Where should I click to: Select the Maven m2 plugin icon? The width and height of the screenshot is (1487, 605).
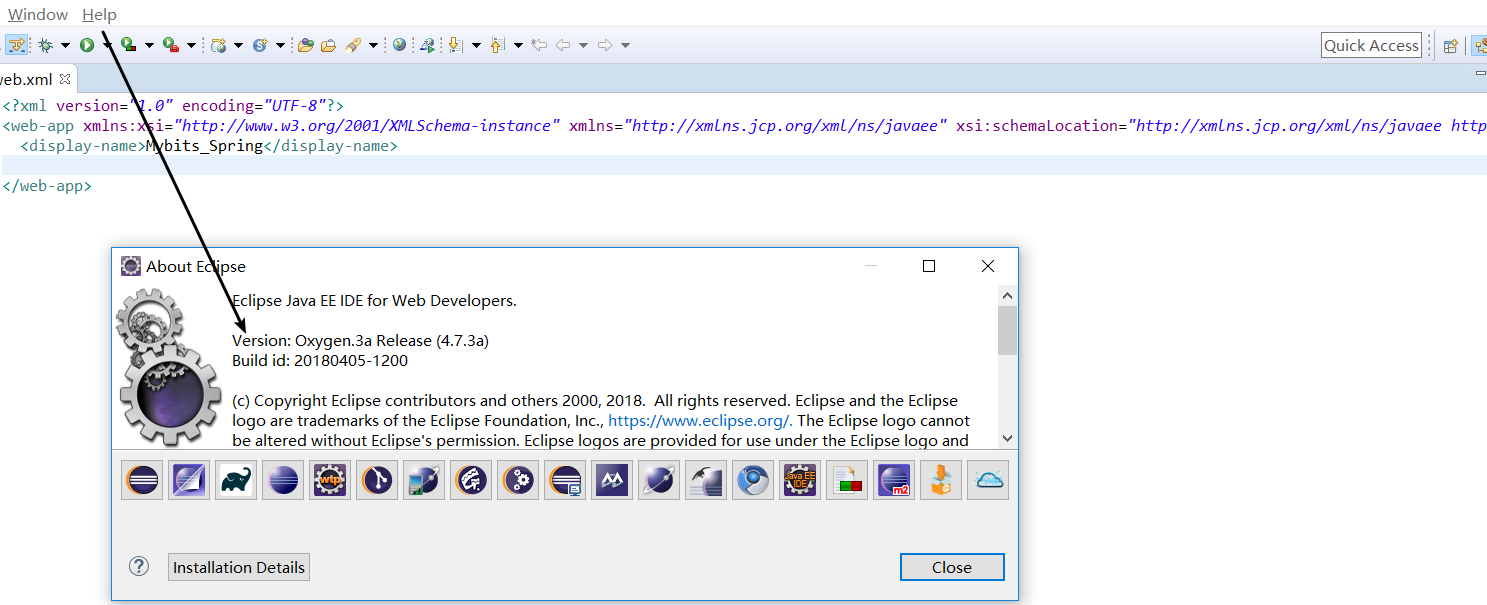(x=893, y=479)
